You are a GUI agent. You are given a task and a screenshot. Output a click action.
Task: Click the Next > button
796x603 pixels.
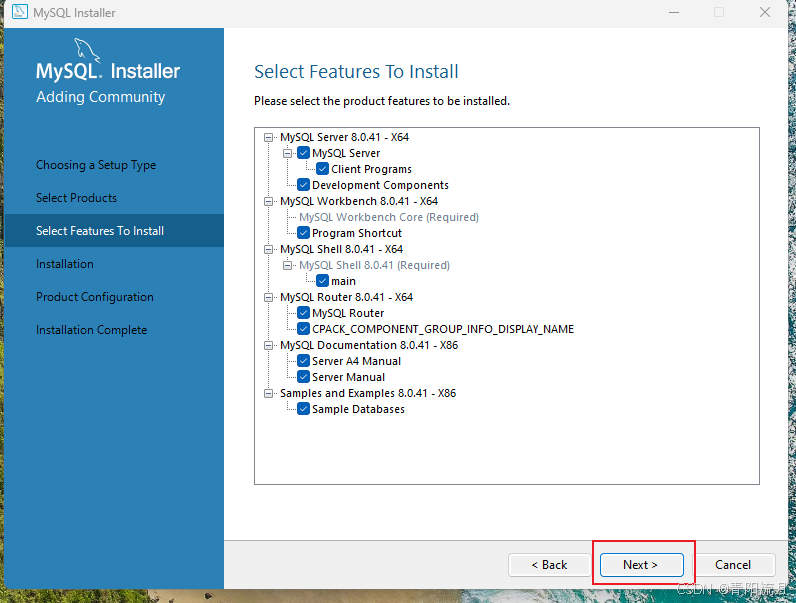tap(642, 564)
